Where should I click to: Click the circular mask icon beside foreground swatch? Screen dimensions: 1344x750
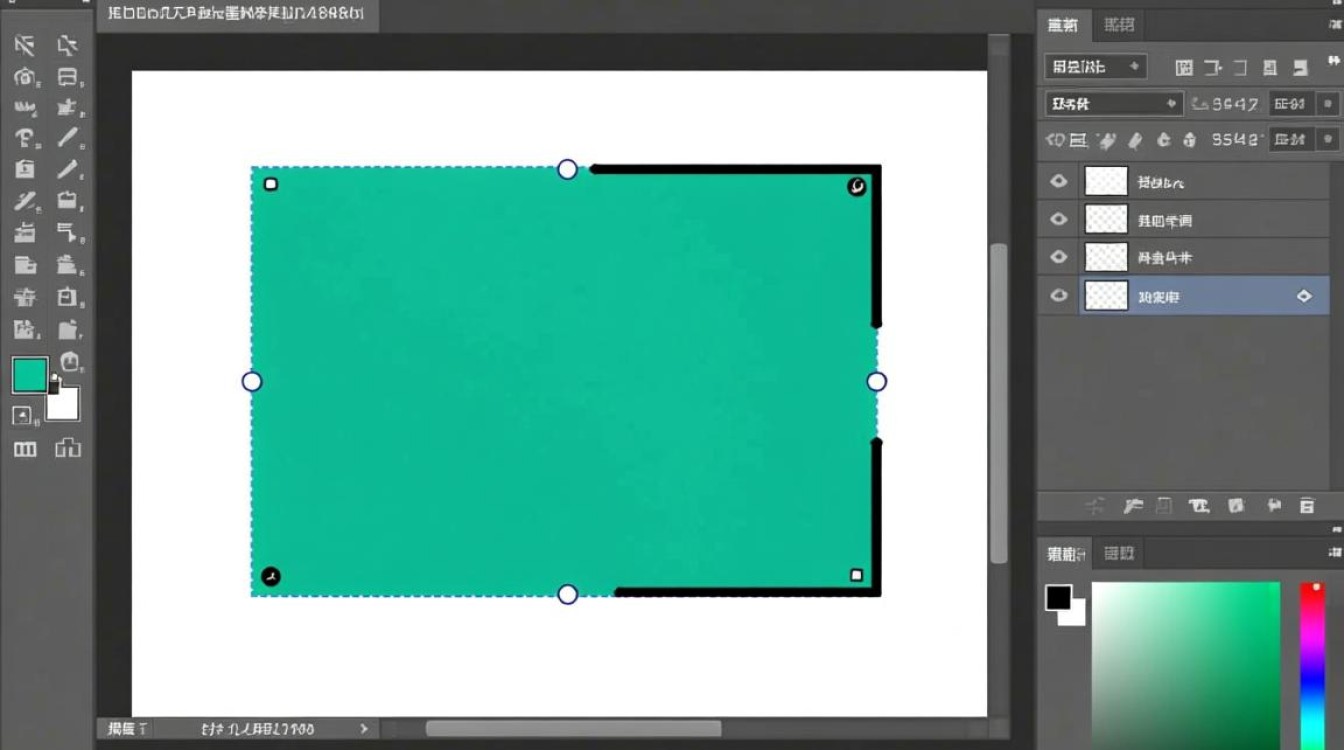pos(69,362)
